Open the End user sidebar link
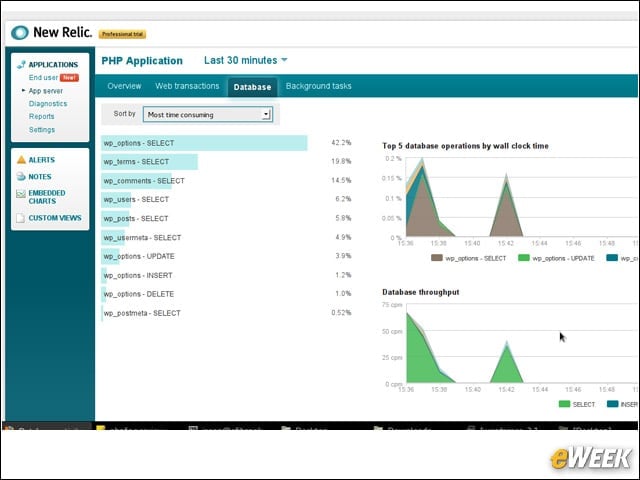 point(43,78)
